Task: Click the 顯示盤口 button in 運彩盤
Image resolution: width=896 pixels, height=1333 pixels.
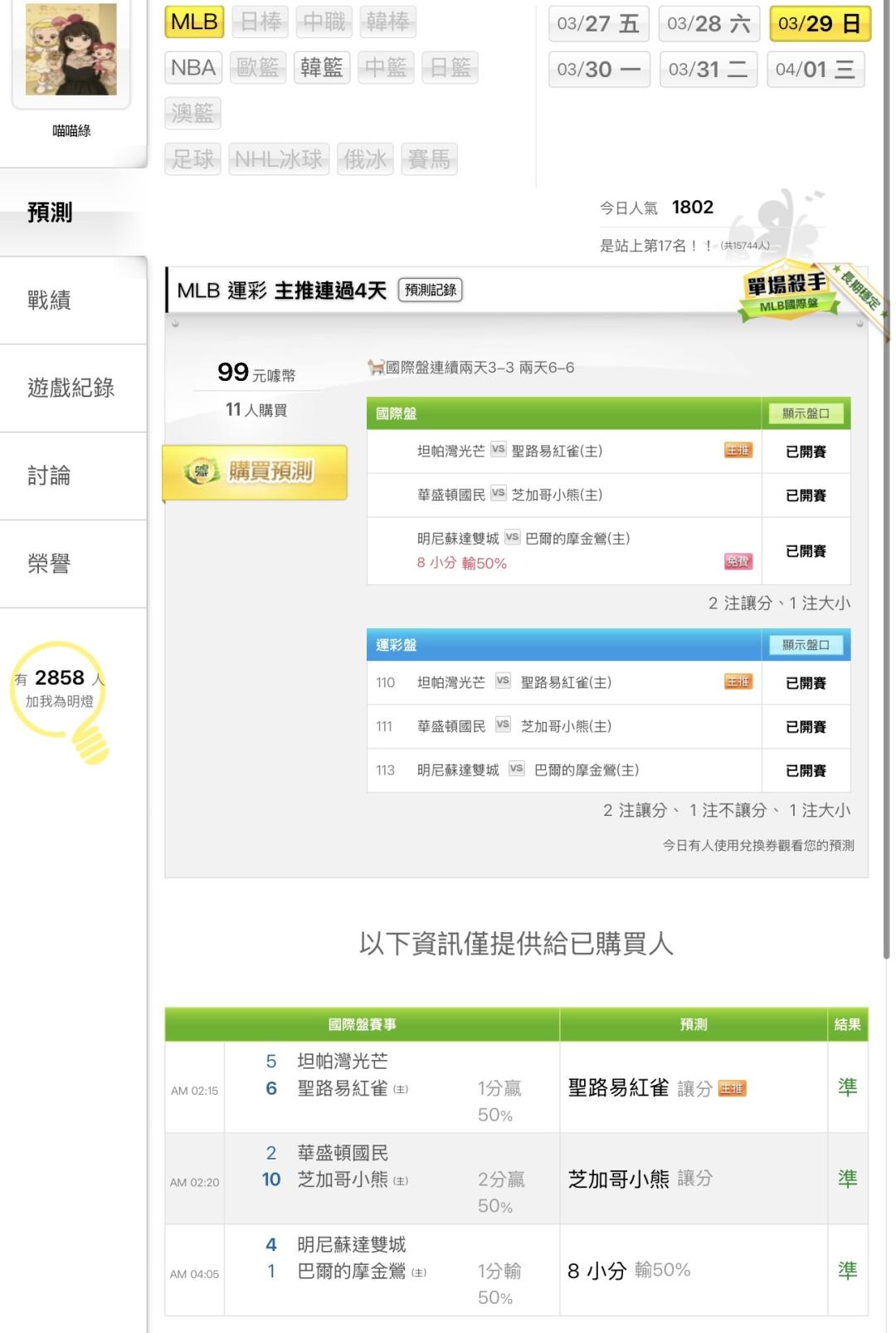Action: click(806, 645)
